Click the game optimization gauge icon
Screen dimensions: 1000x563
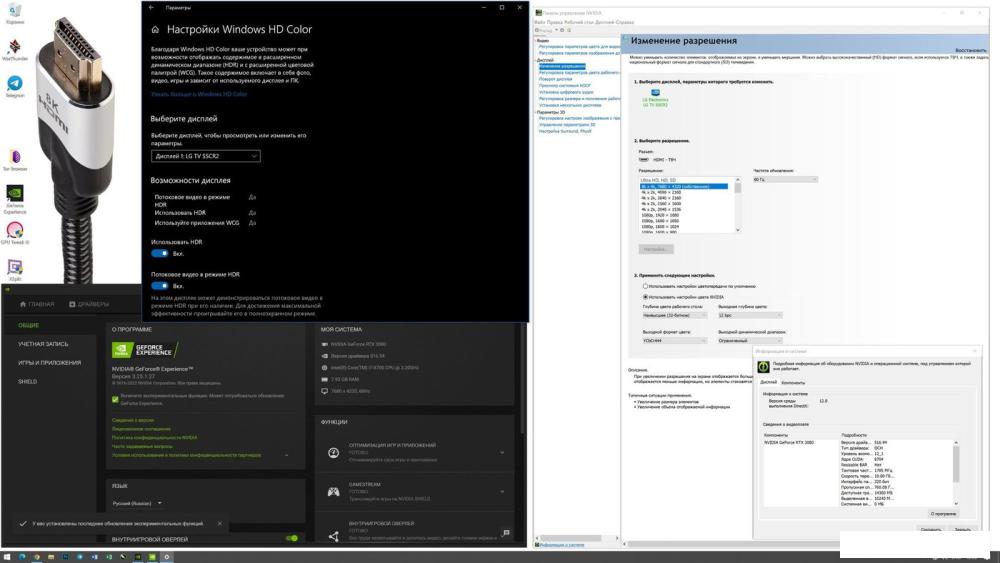[x=334, y=453]
